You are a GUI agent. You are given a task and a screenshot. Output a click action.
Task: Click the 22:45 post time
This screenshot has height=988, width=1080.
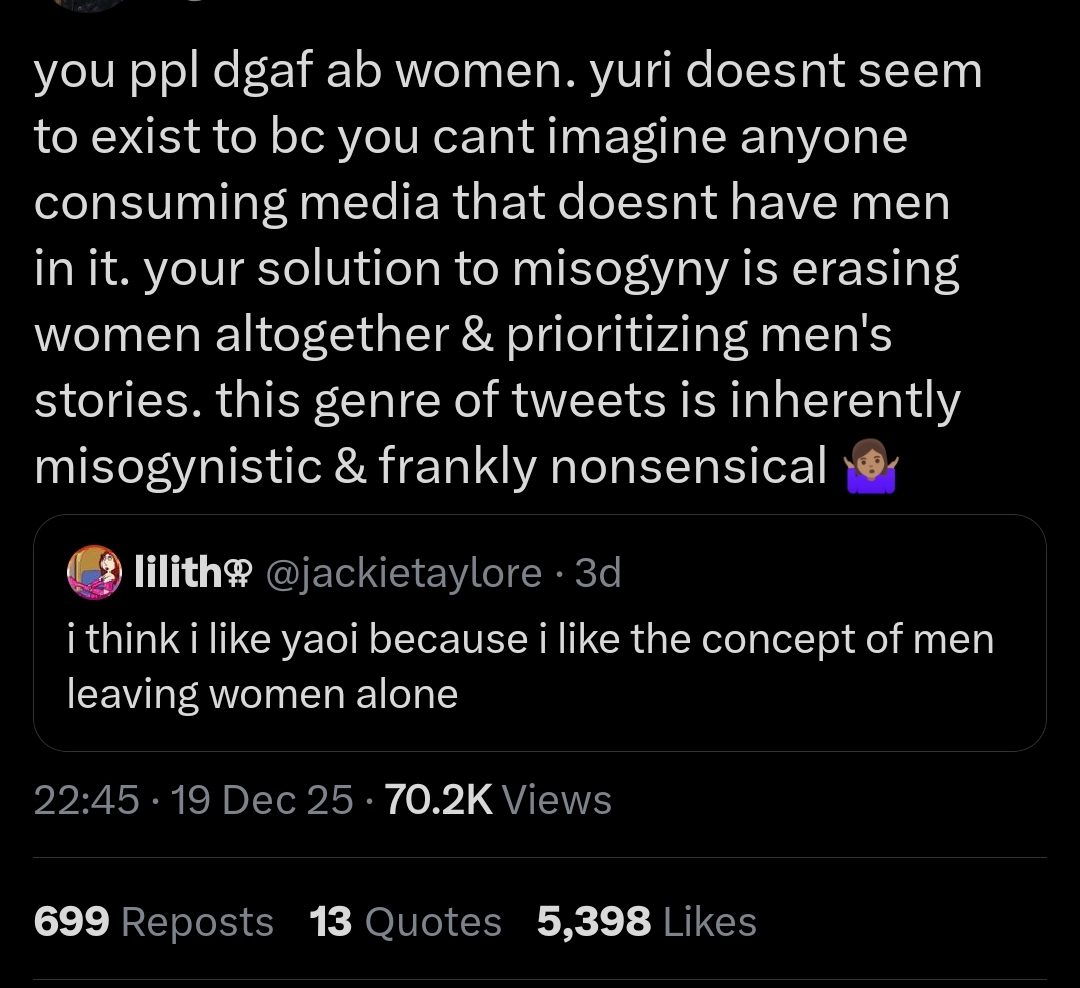point(85,799)
